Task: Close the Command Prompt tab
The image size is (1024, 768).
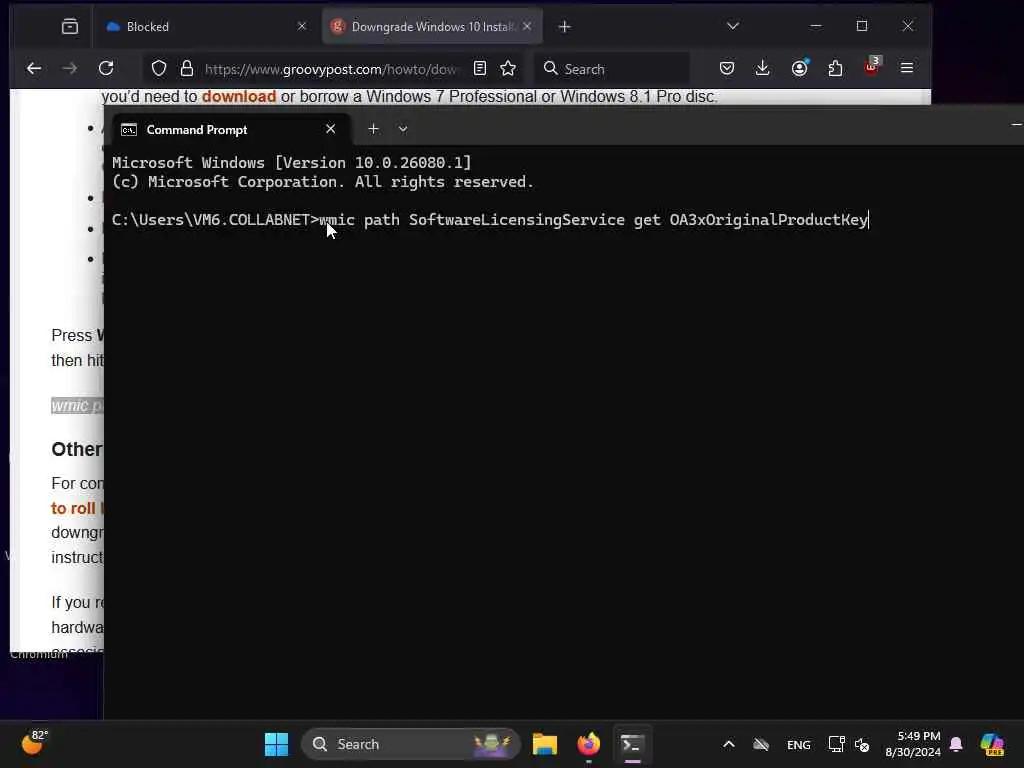Action: point(330,129)
